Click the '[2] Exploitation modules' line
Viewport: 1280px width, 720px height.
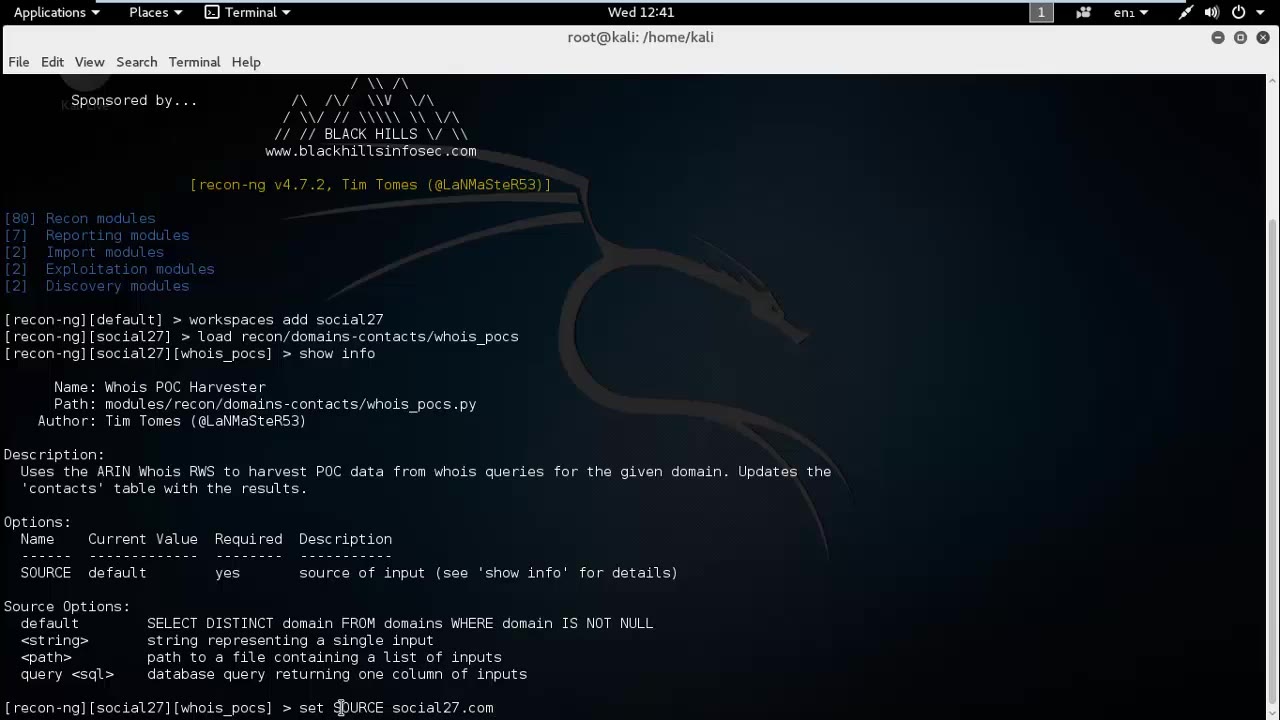coord(109,269)
